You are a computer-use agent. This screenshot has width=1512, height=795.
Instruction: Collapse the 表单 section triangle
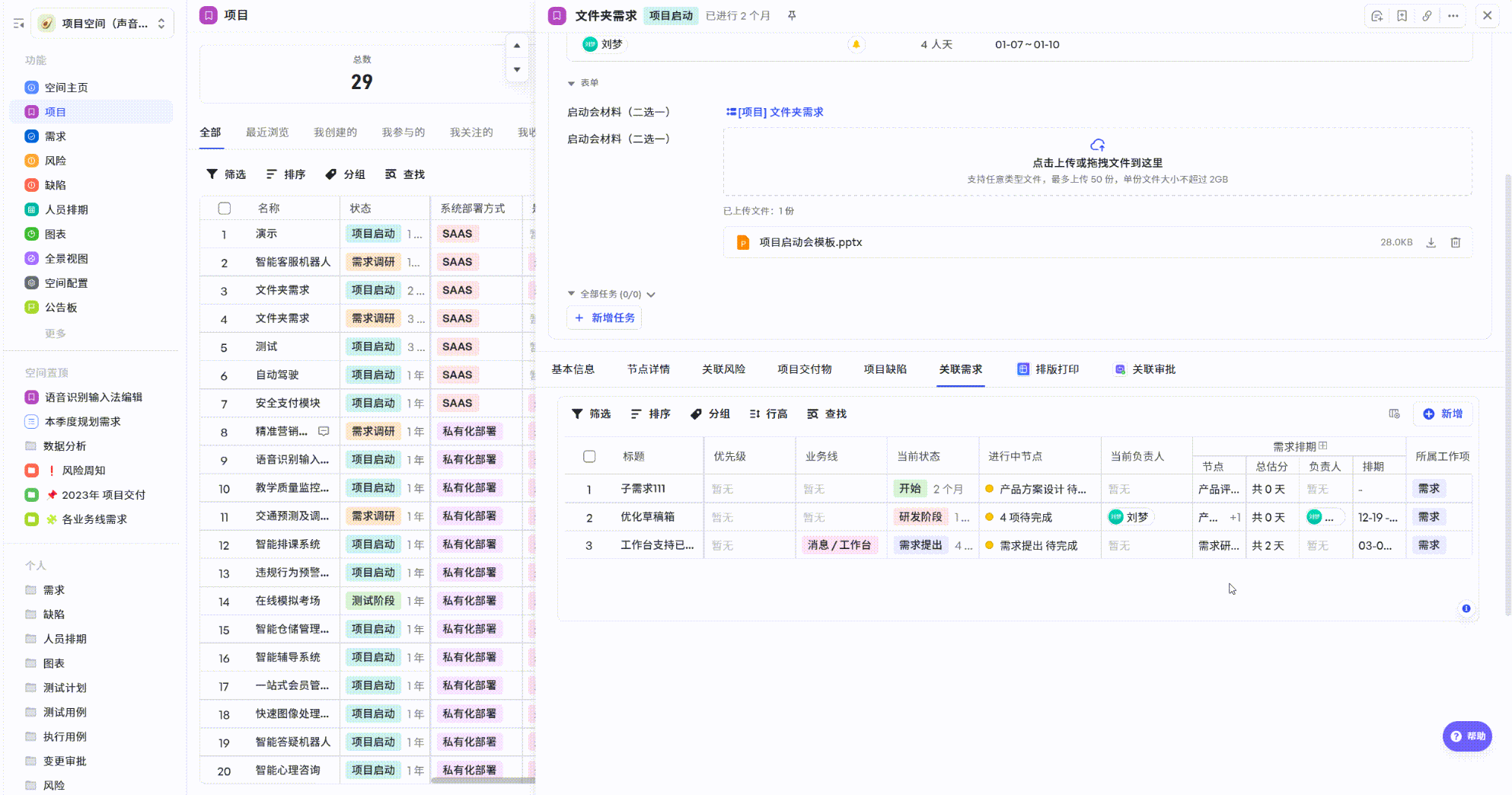click(571, 83)
